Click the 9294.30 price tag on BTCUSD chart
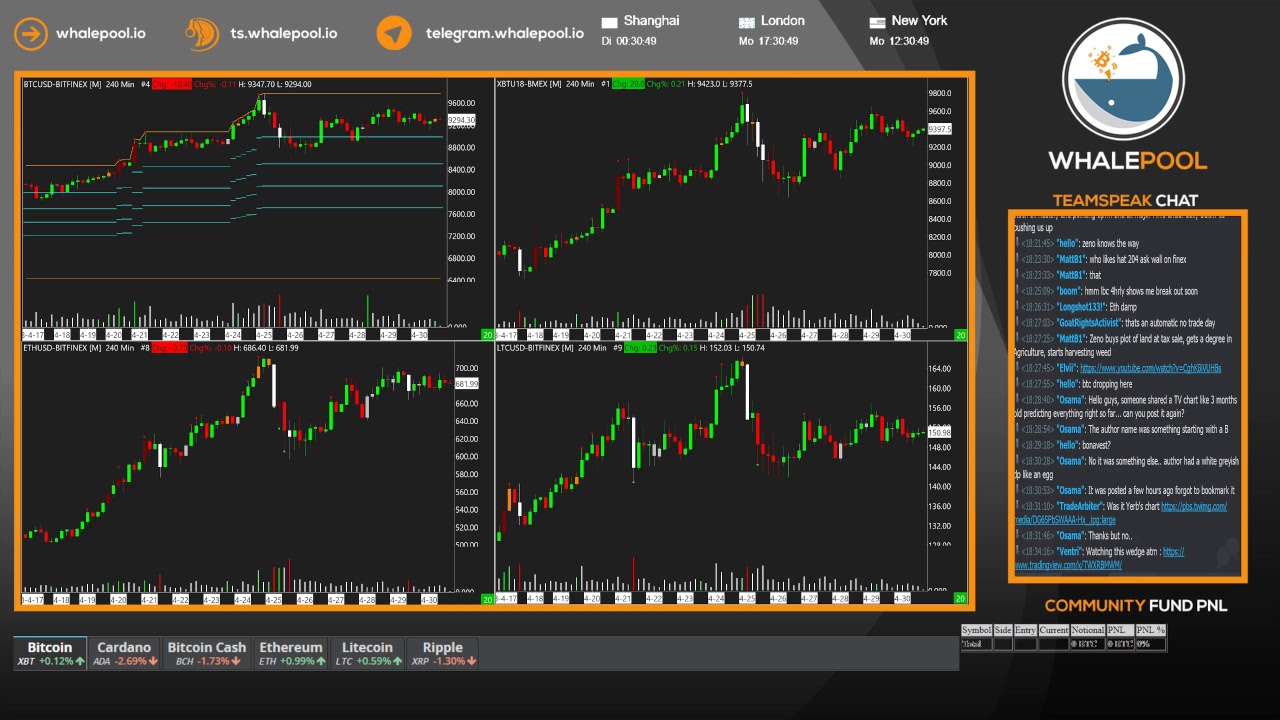 pyautogui.click(x=461, y=120)
